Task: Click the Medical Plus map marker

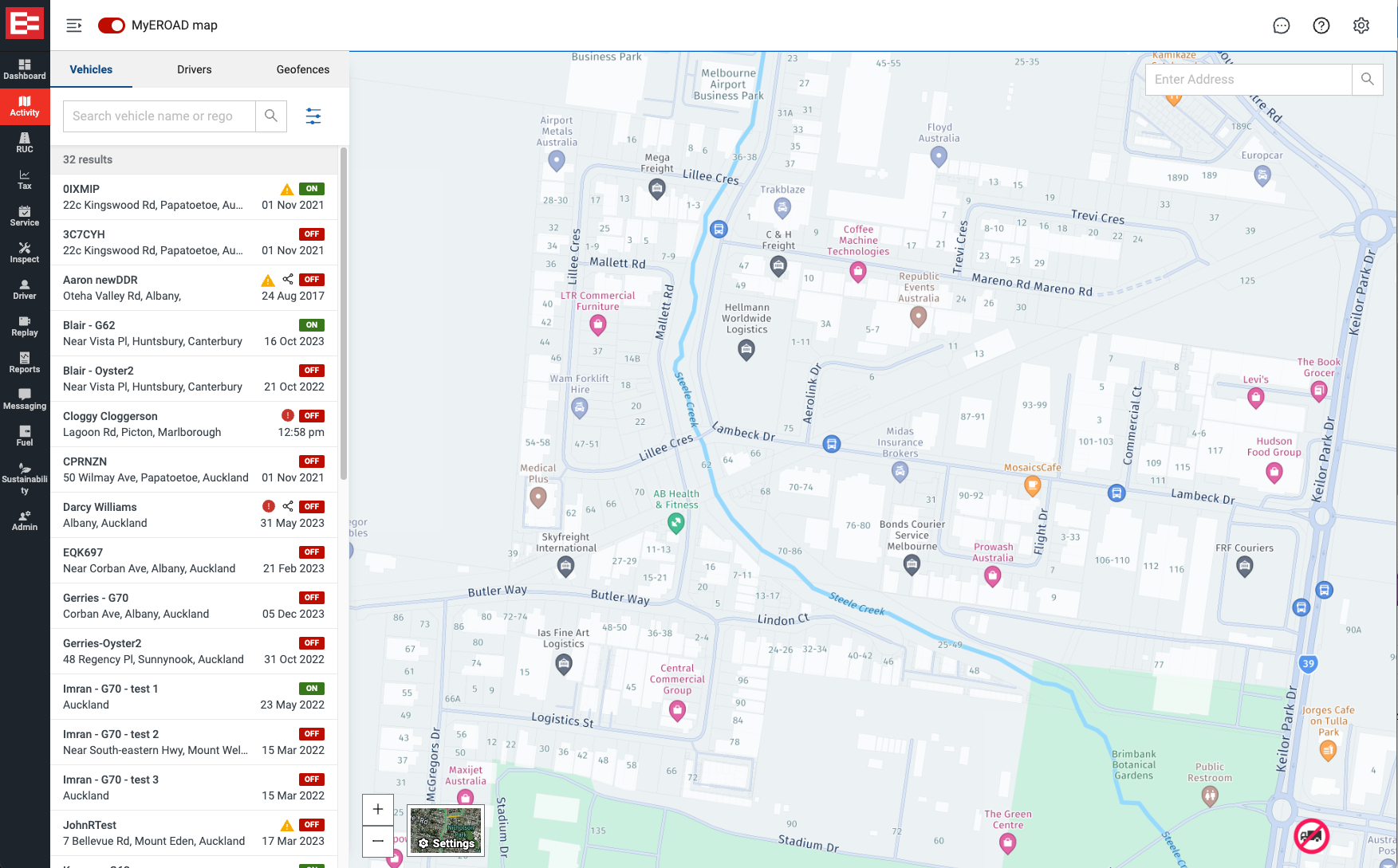Action: click(x=538, y=497)
